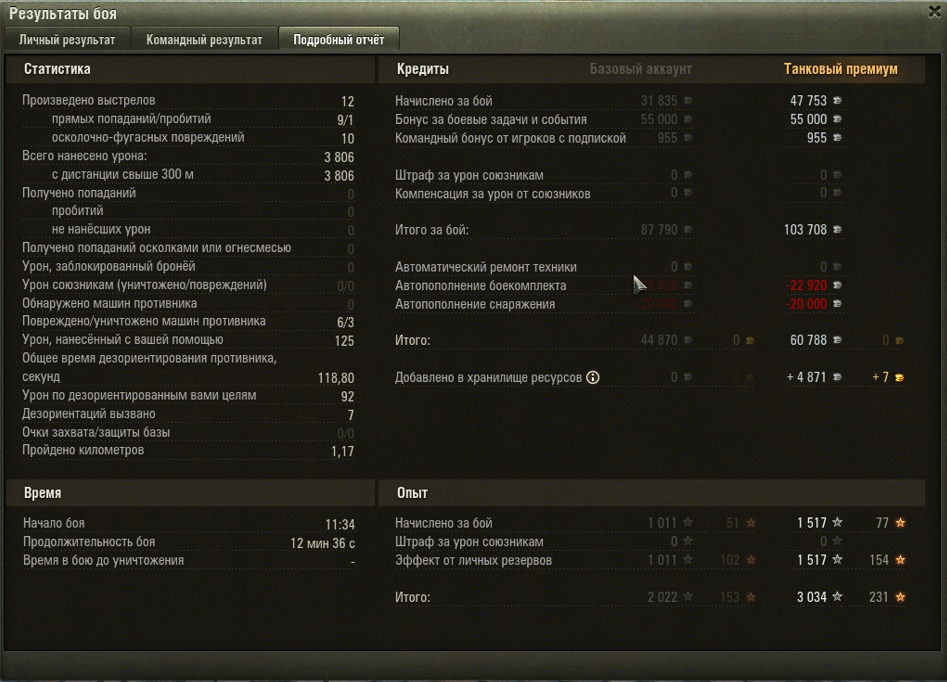
Task: Switch to the Личный результат tab
Action: click(66, 40)
